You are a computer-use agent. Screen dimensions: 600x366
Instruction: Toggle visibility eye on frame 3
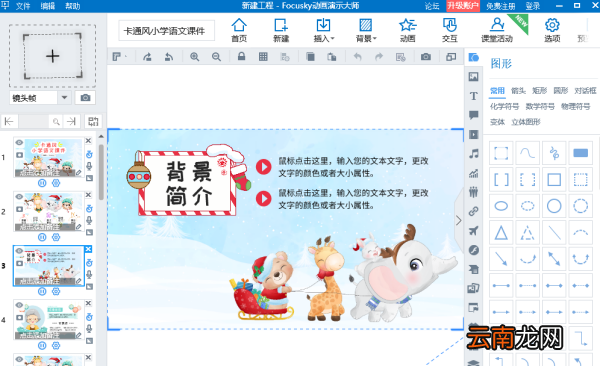19,251
